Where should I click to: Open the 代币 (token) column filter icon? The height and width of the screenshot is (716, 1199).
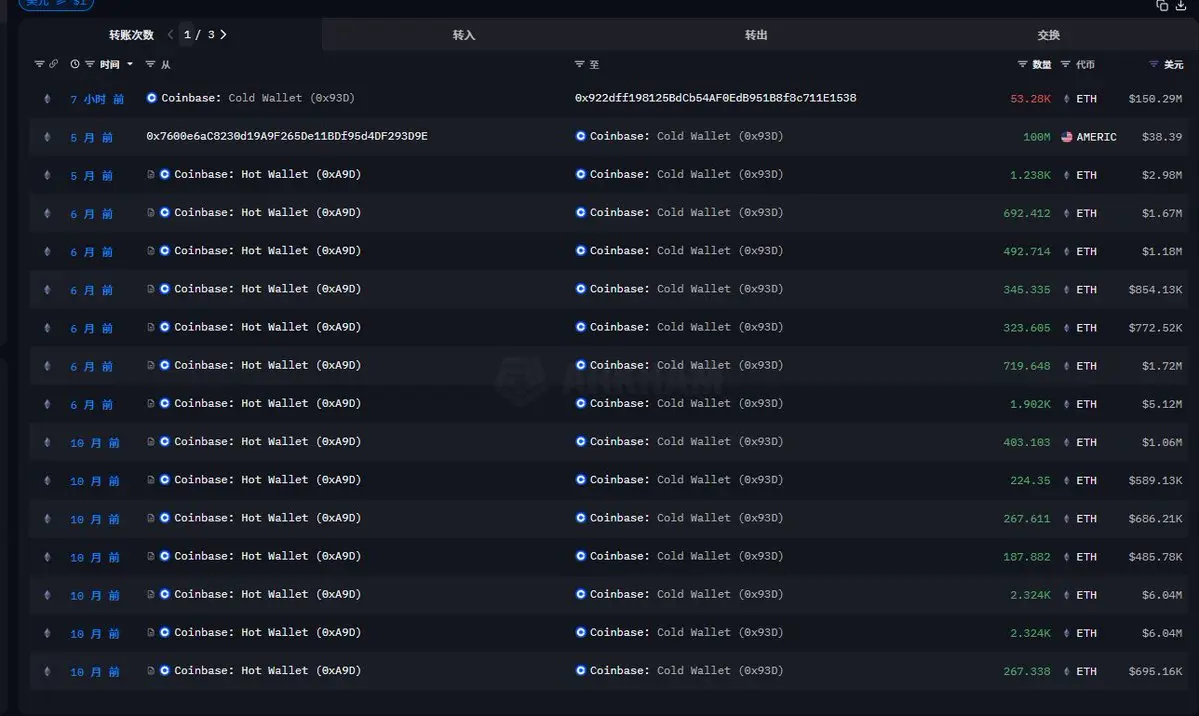(x=1065, y=64)
